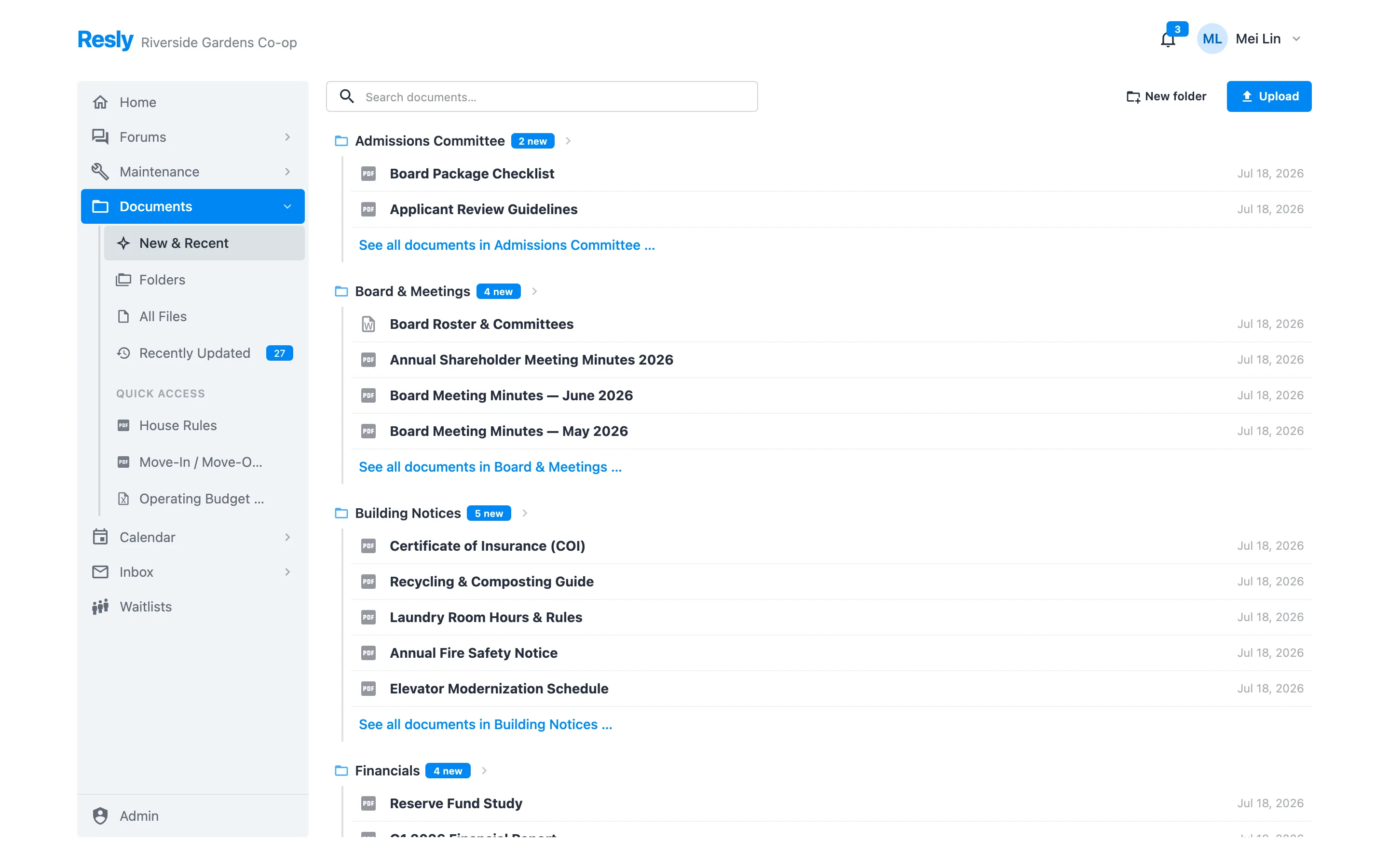Image resolution: width=1389 pixels, height=868 pixels.
Task: Click the ML user avatar
Action: tap(1212, 39)
